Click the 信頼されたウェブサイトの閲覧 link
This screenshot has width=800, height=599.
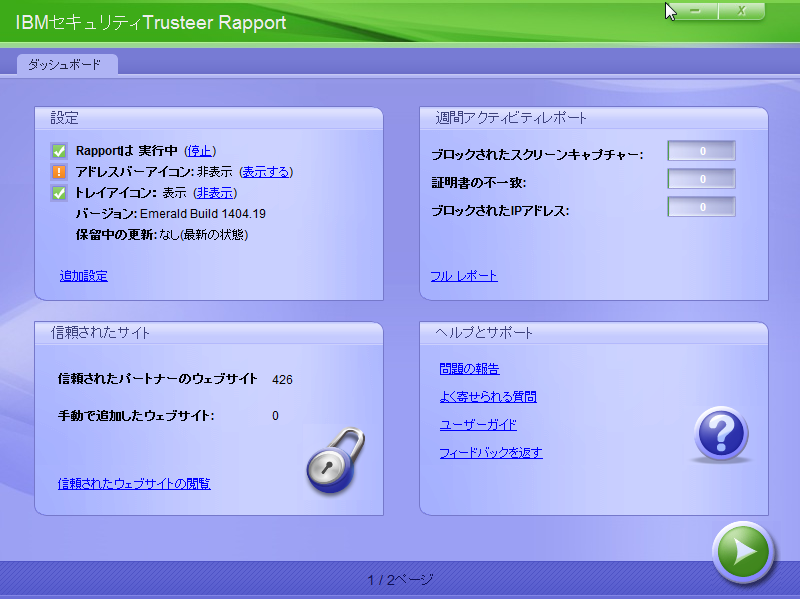[134, 483]
